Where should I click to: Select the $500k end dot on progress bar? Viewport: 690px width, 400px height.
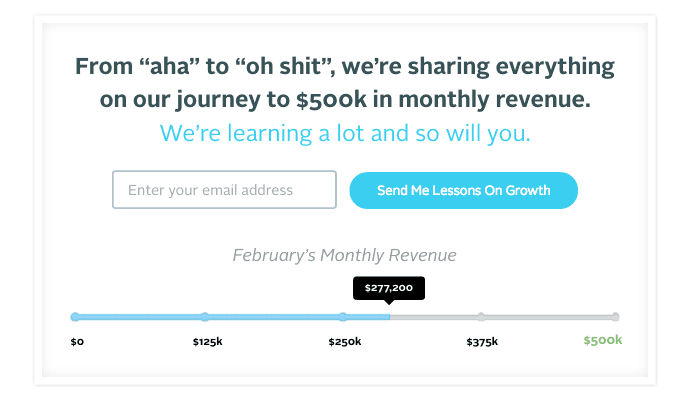tap(615, 317)
